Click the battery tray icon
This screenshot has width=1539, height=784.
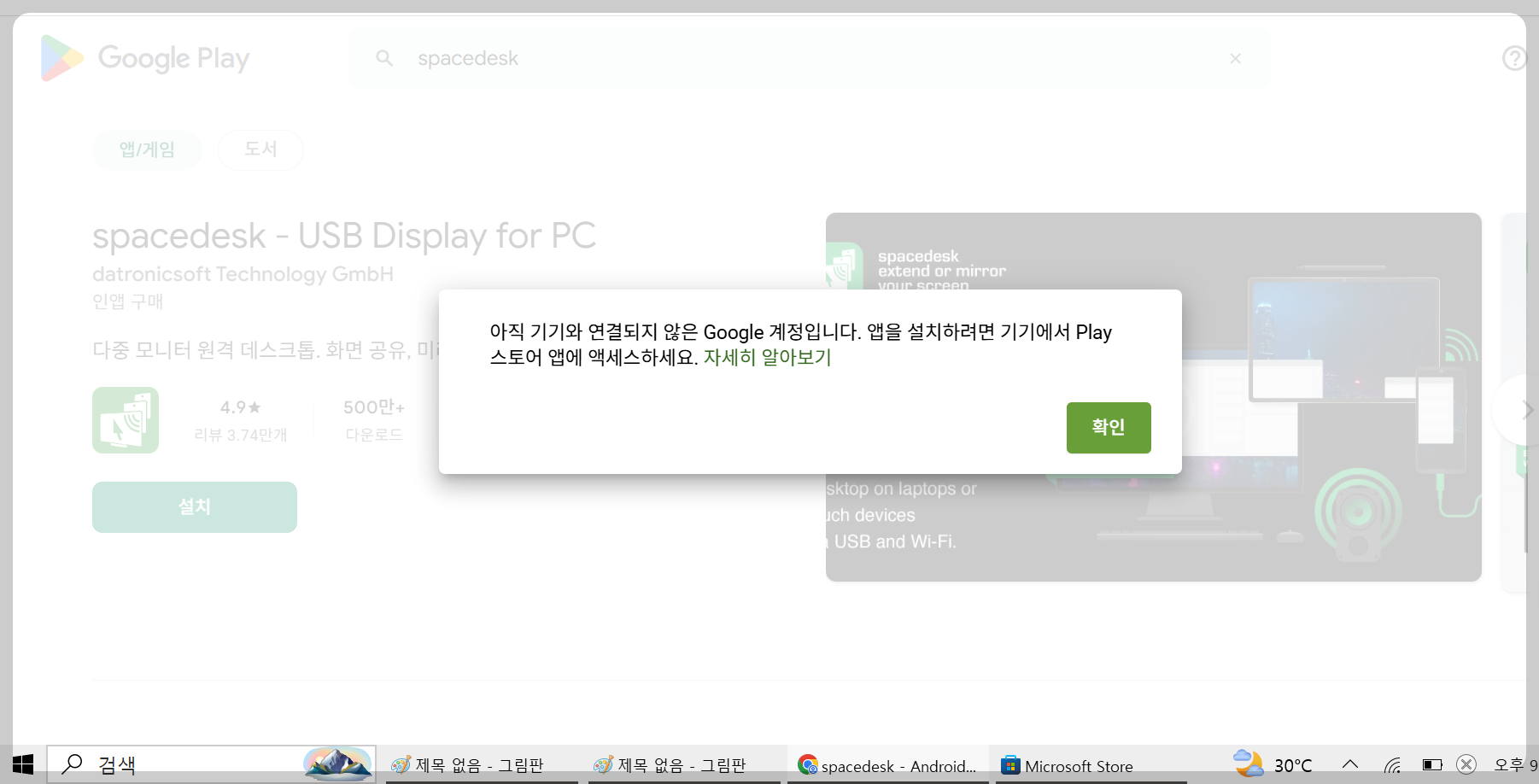point(1432,765)
